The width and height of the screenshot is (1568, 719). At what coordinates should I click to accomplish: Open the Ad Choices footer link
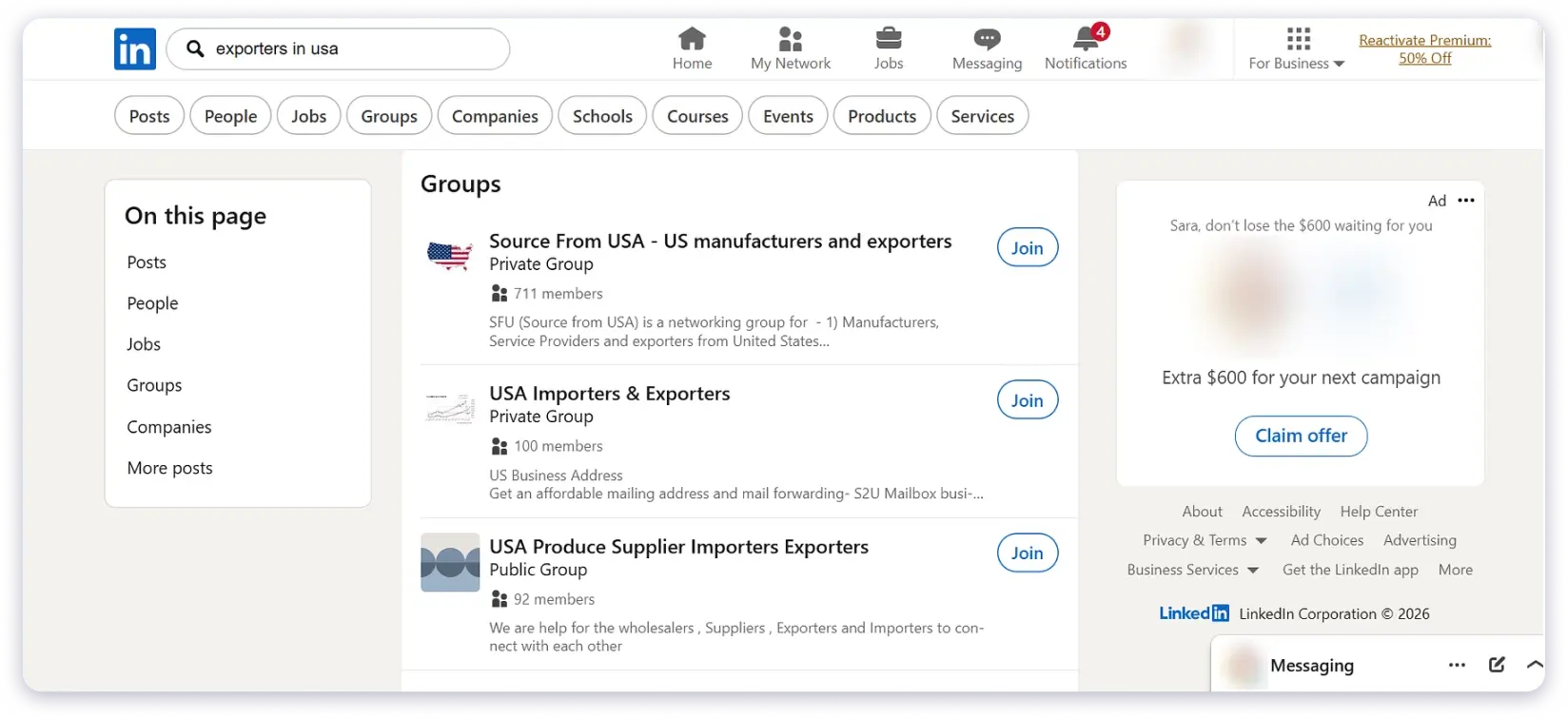[x=1327, y=540]
